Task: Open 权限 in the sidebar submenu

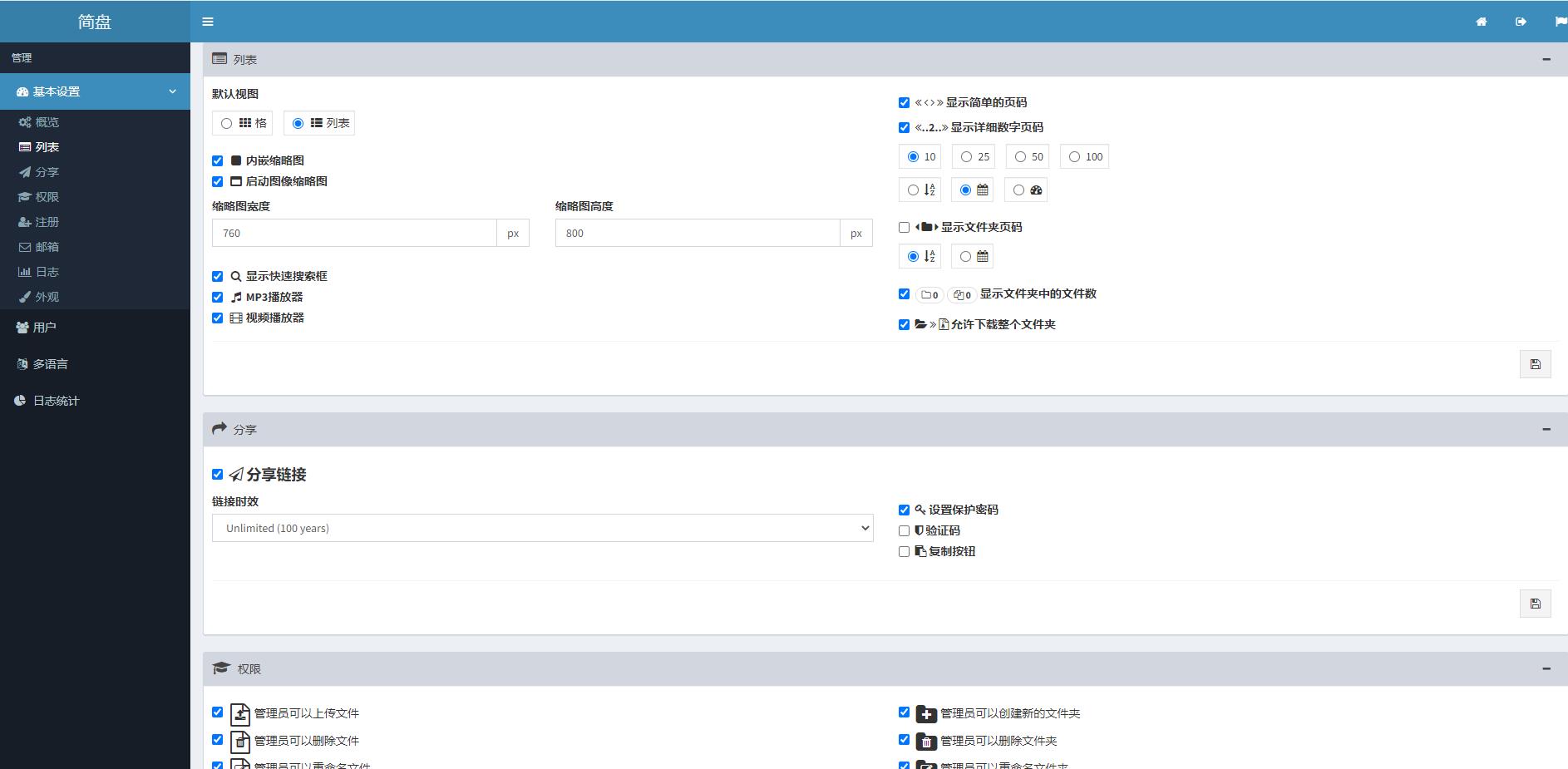Action: 47,197
